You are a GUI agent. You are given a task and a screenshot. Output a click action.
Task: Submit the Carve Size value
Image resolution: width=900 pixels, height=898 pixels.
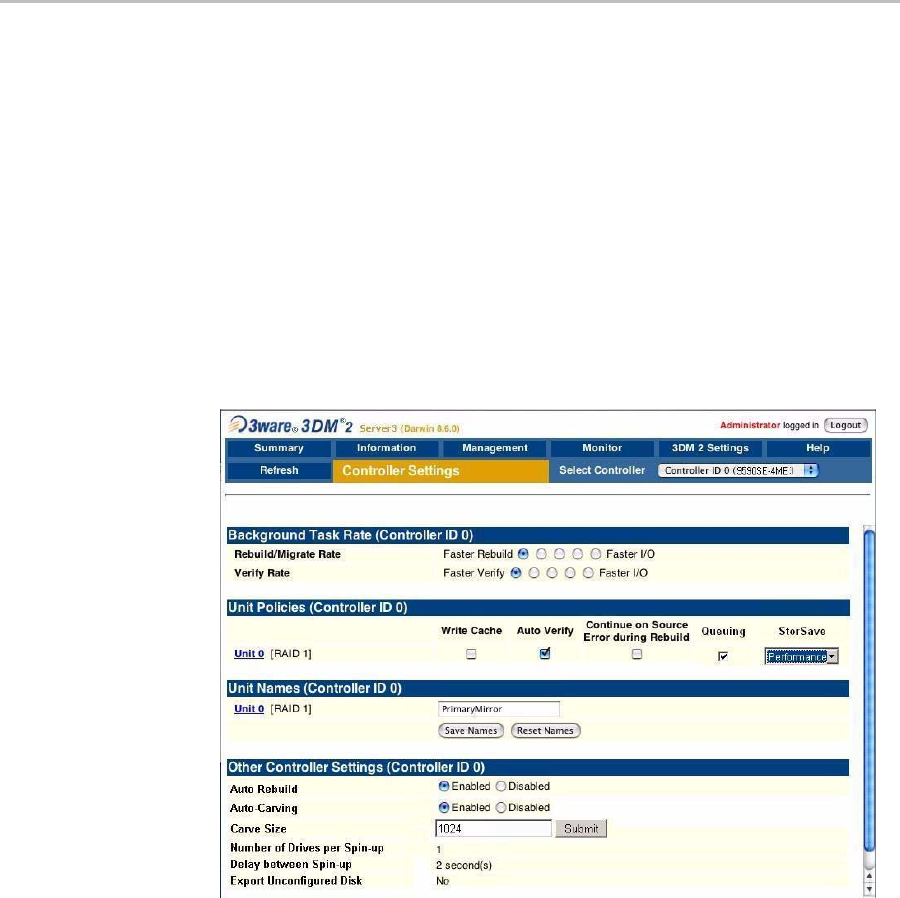point(581,829)
